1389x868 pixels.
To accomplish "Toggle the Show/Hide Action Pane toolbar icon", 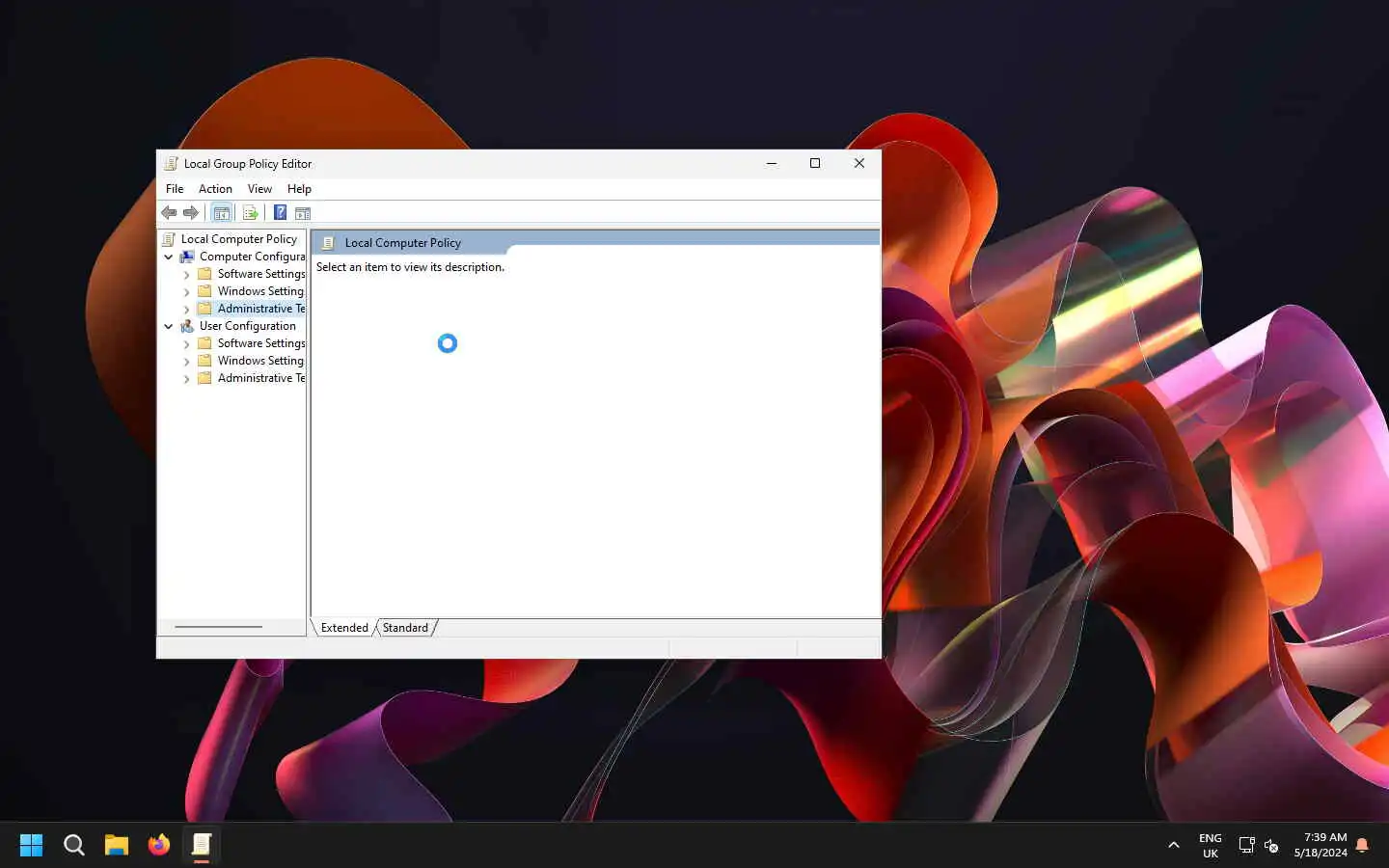I will [303, 213].
